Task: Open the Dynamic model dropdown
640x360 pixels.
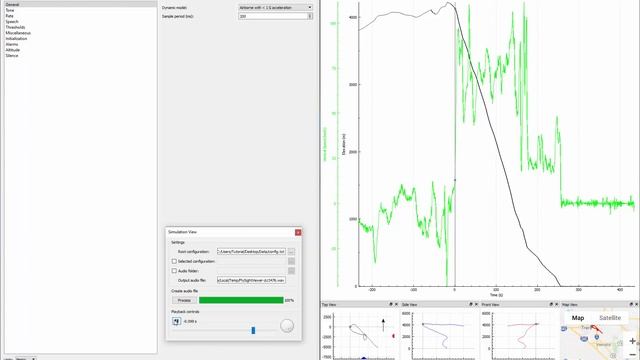Action: coord(276,7)
